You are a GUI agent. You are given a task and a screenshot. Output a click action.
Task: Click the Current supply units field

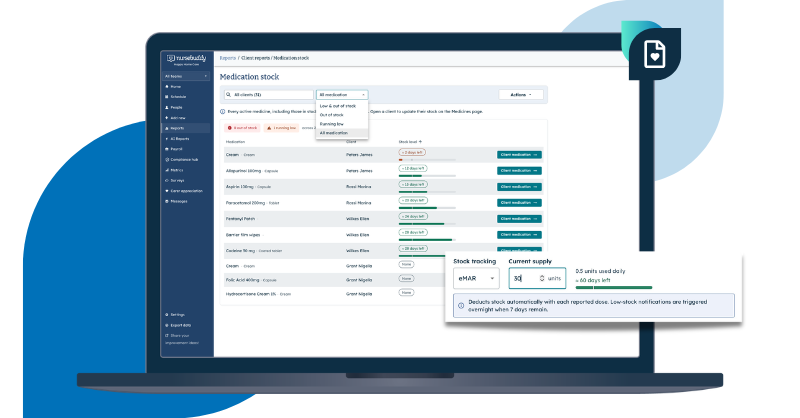[537, 278]
